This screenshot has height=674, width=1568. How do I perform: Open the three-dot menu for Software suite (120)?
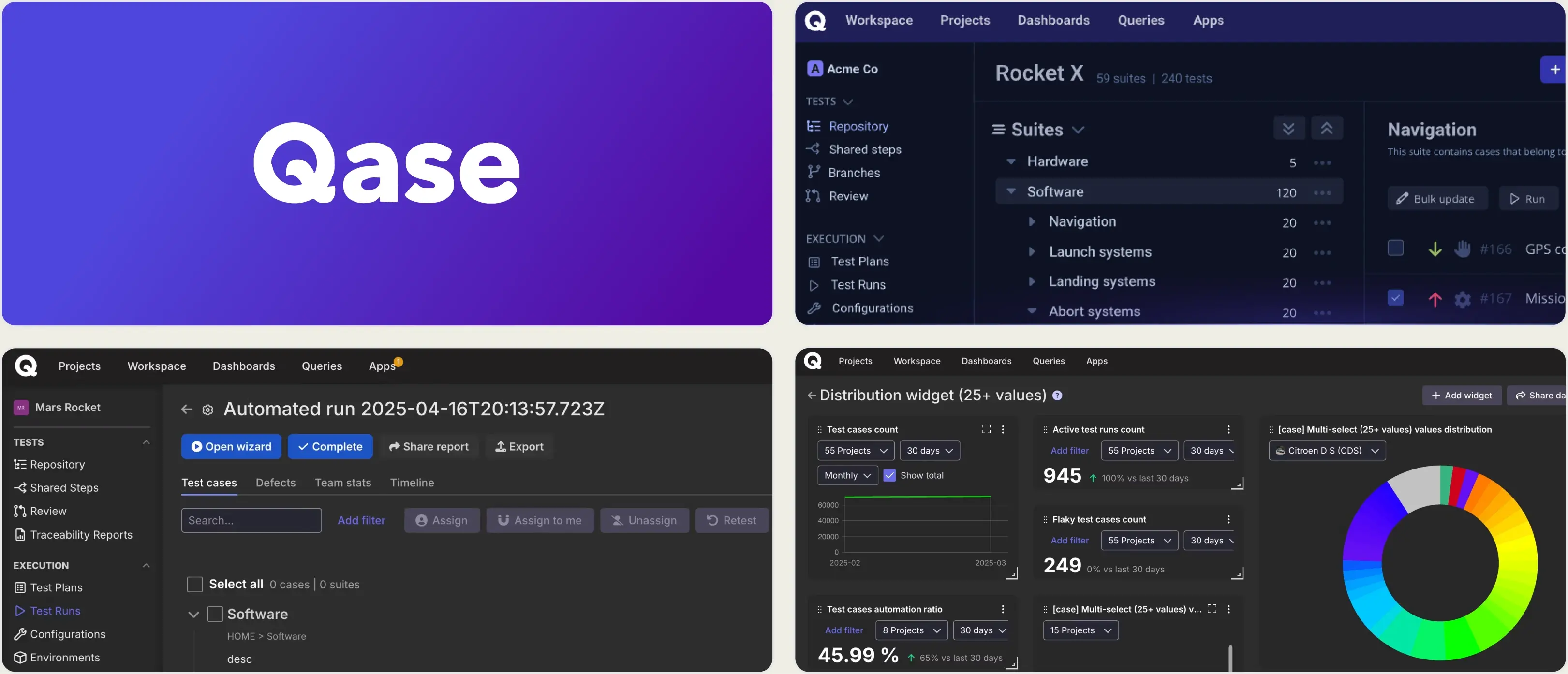pyautogui.click(x=1322, y=192)
